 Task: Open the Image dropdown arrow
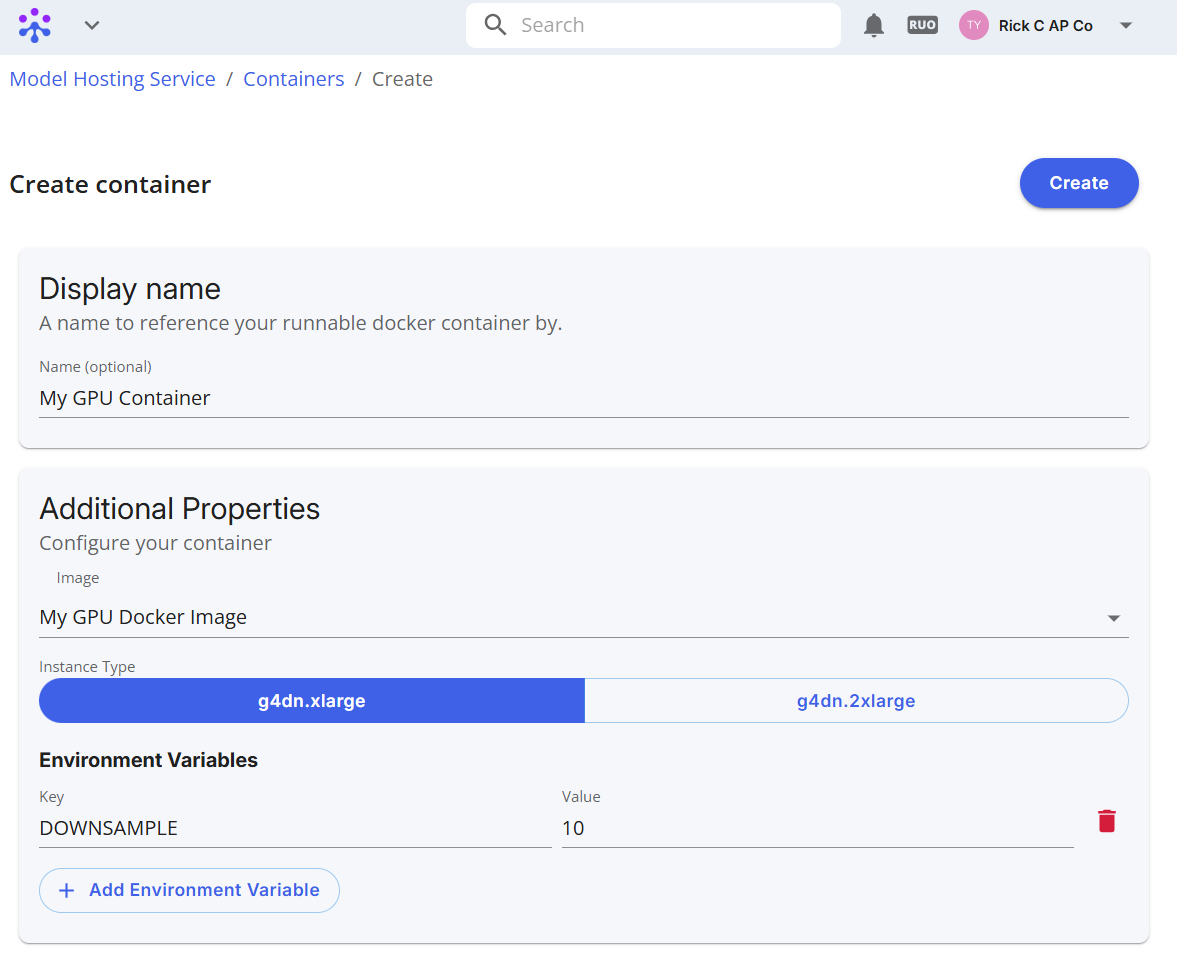coord(1114,618)
